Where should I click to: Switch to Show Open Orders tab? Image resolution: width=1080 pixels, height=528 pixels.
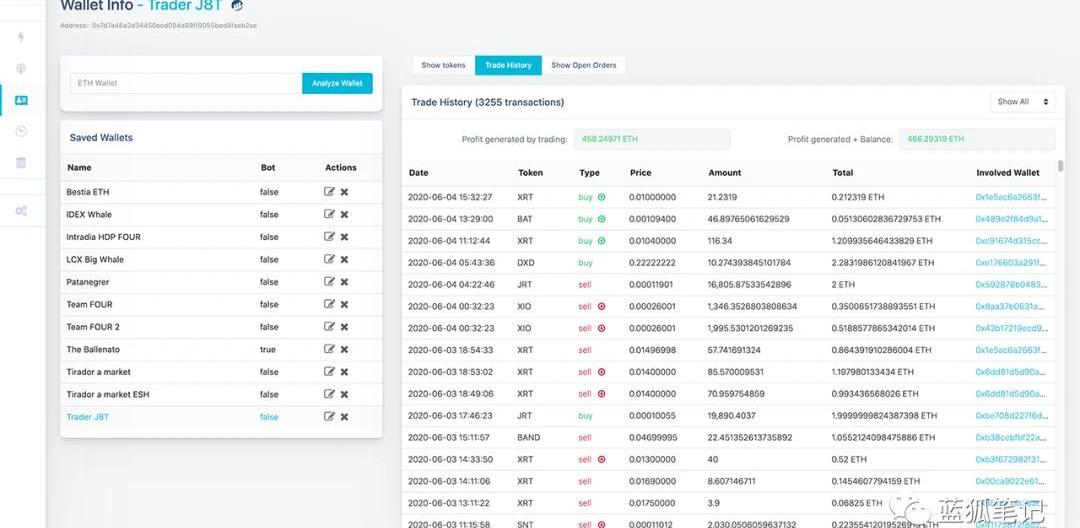click(x=584, y=65)
